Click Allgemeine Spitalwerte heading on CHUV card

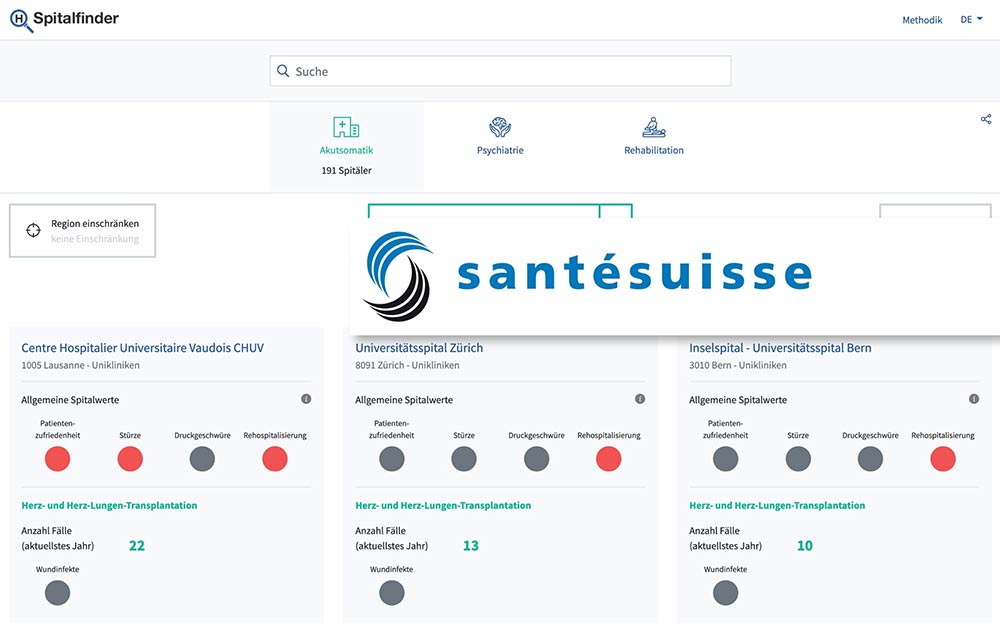(x=70, y=400)
